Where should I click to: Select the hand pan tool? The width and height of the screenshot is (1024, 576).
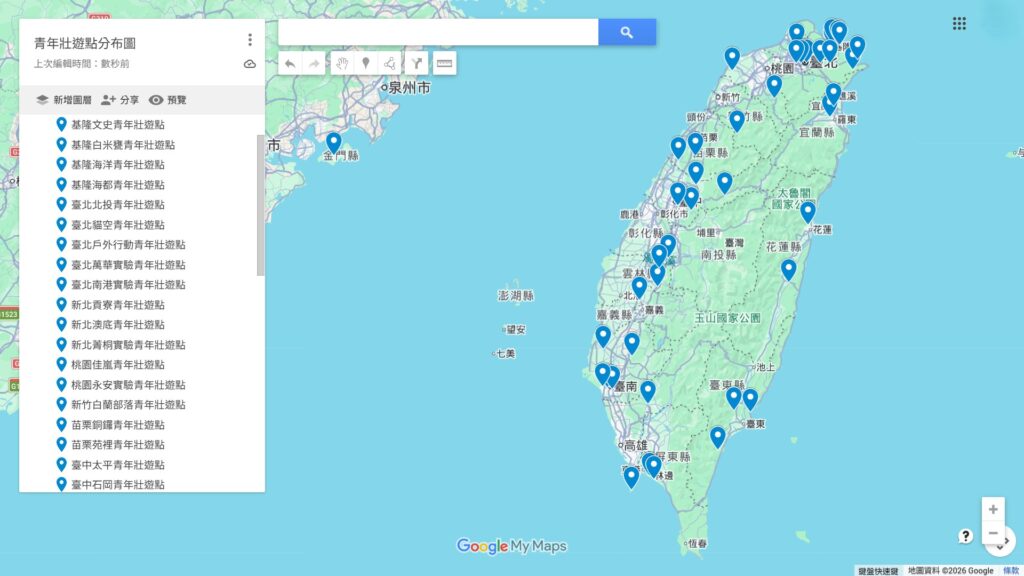342,63
